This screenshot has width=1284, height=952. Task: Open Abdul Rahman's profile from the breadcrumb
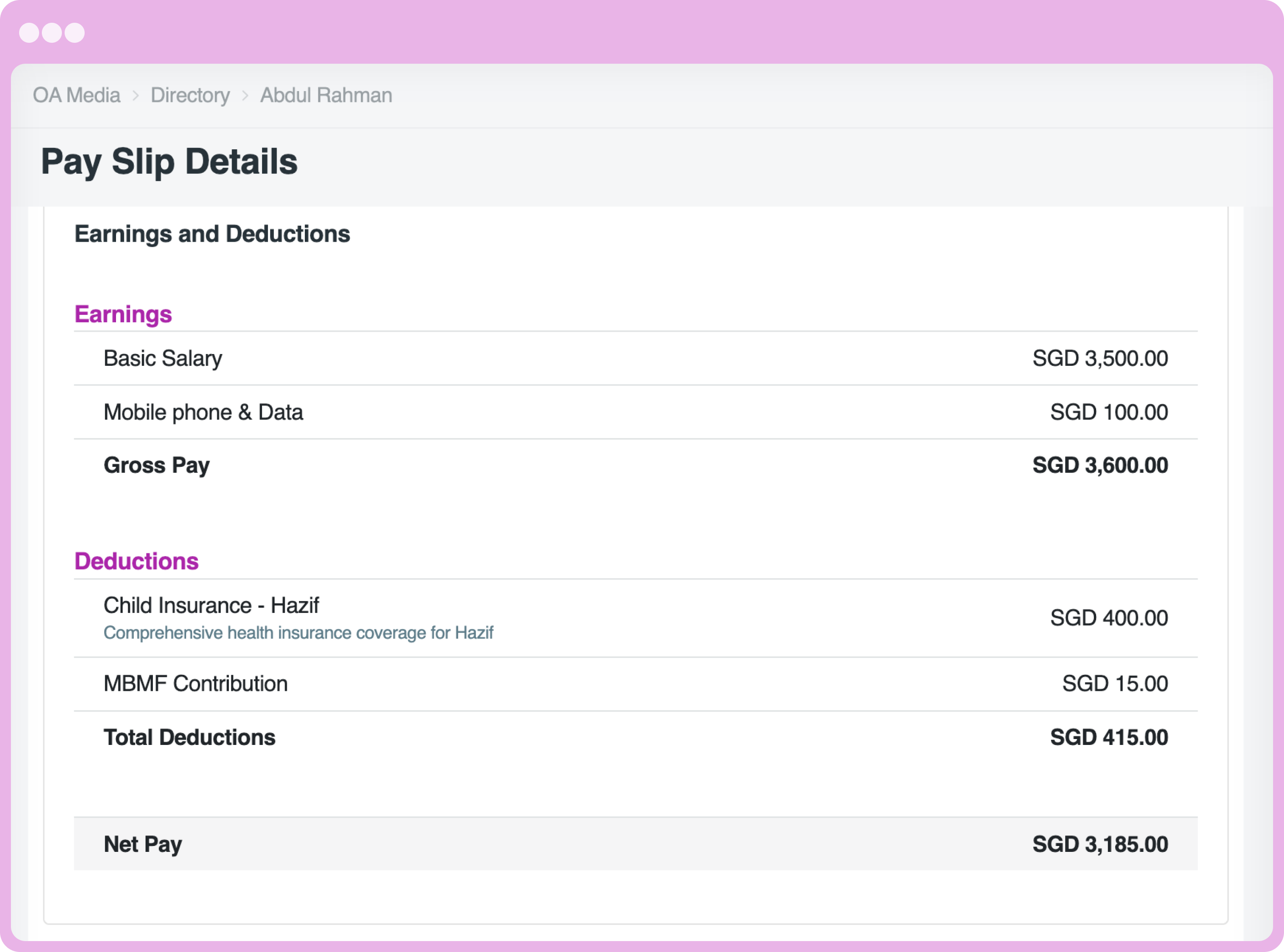pyautogui.click(x=326, y=95)
